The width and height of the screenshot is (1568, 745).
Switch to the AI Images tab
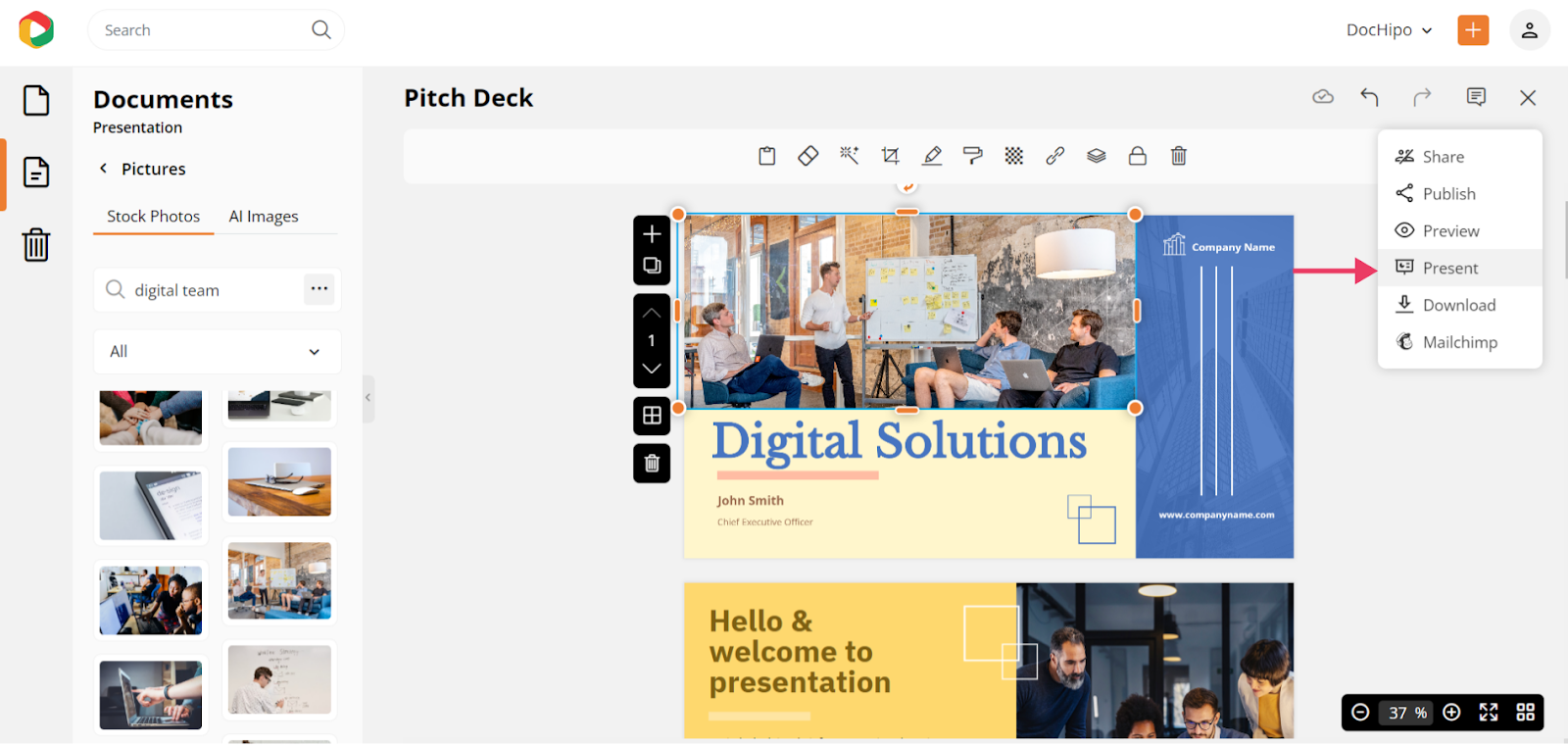264,217
